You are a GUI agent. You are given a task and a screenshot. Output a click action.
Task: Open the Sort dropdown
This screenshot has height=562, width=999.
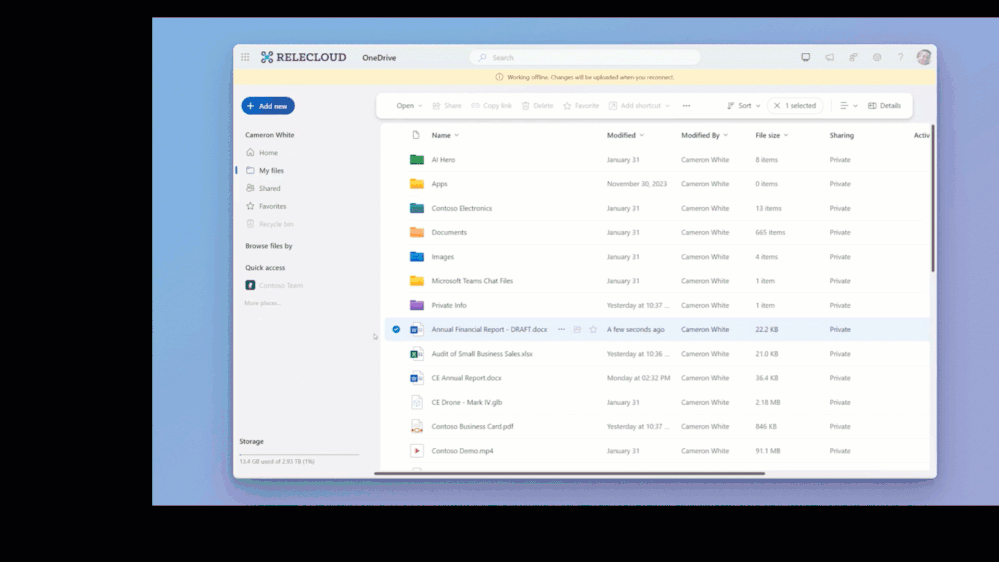click(x=744, y=106)
